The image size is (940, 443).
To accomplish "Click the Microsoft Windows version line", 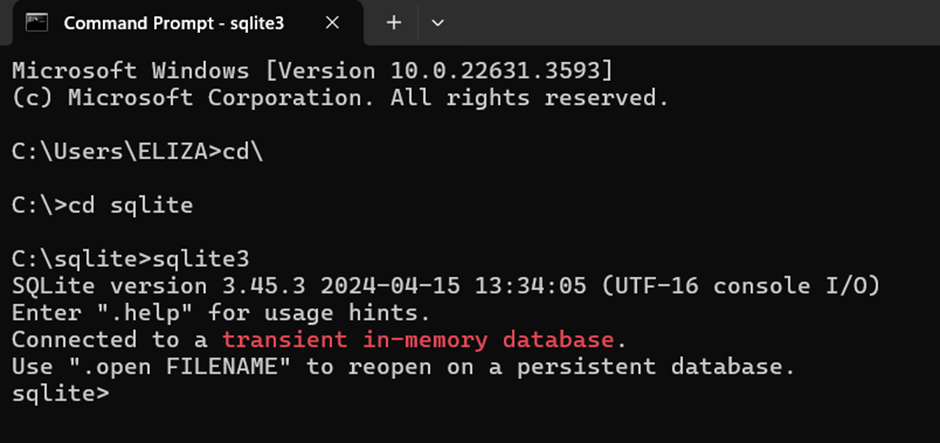I will pyautogui.click(x=312, y=71).
